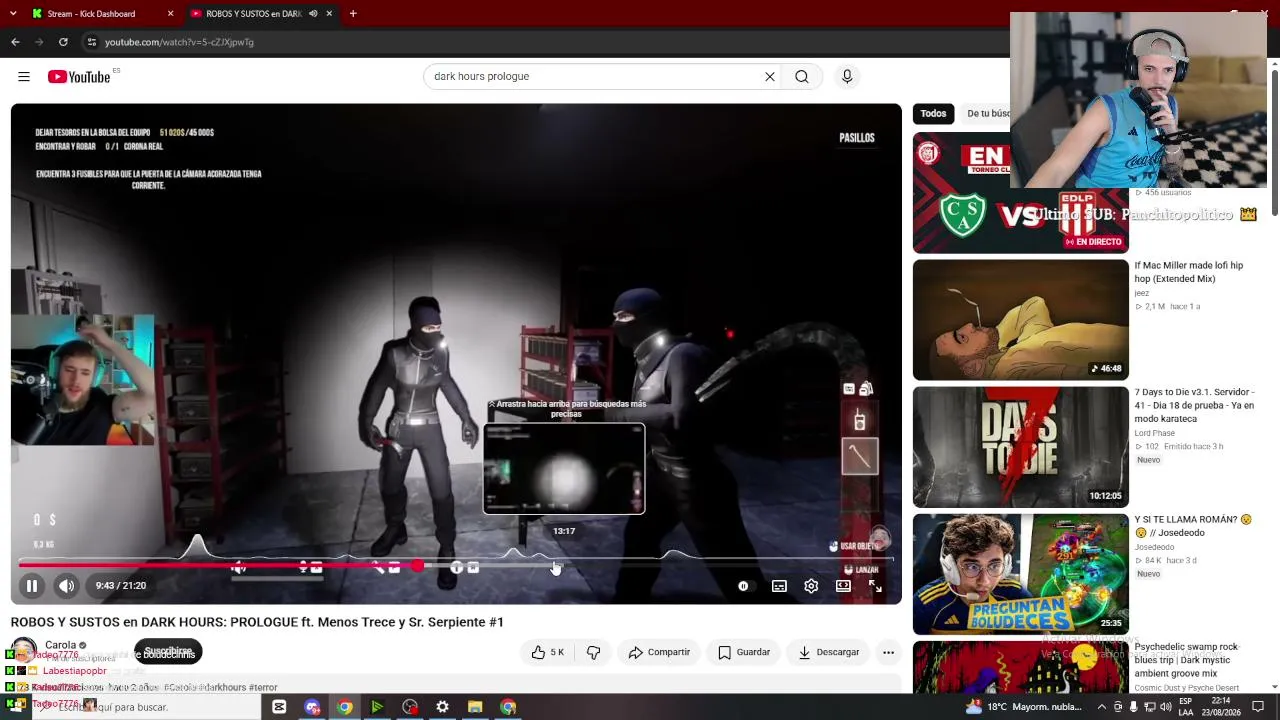Open the Mac Miller lofi hip hop thumbnail
The image size is (1280, 720).
coord(1020,320)
